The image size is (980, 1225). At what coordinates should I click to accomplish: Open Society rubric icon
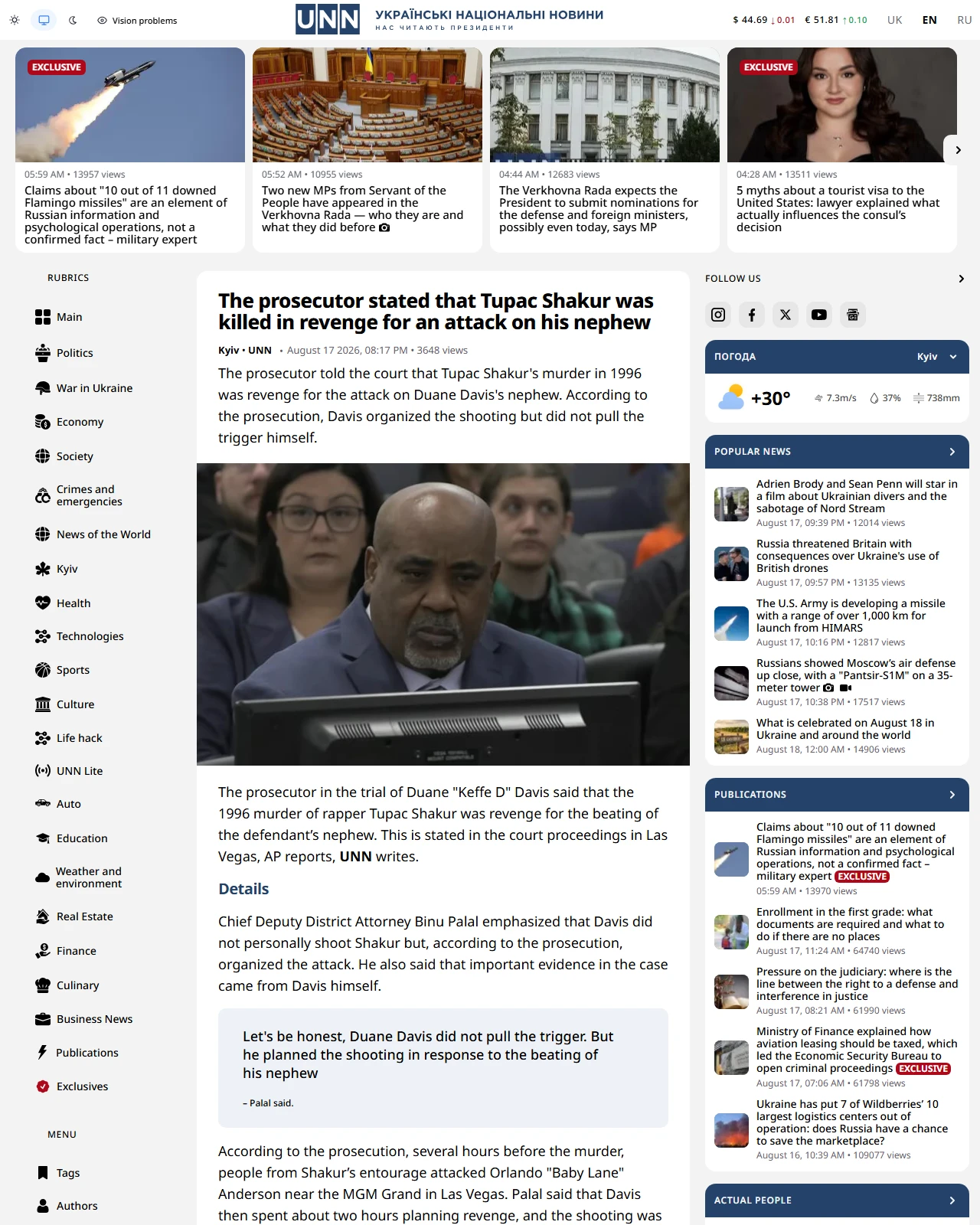[43, 456]
